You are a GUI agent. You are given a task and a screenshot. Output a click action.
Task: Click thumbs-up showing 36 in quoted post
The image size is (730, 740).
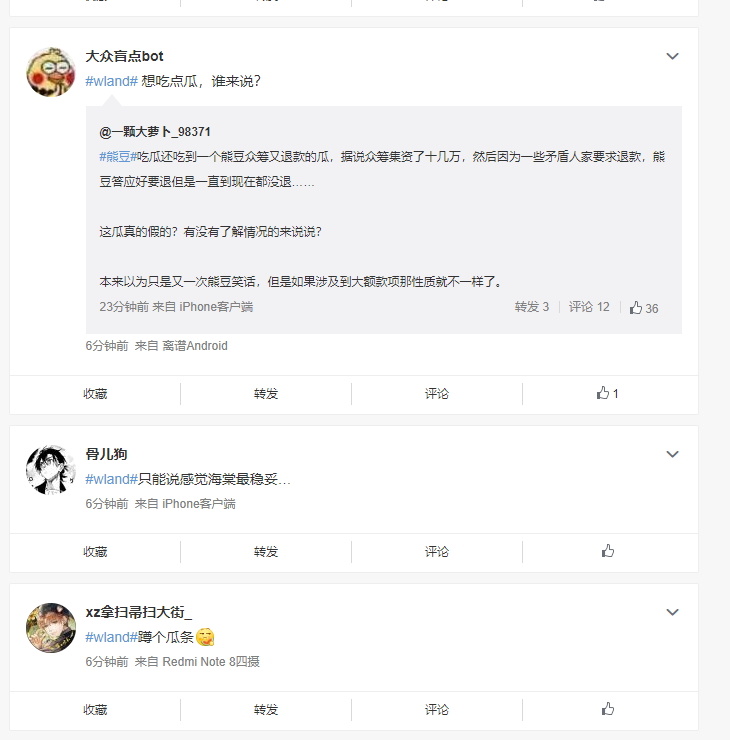click(x=644, y=308)
